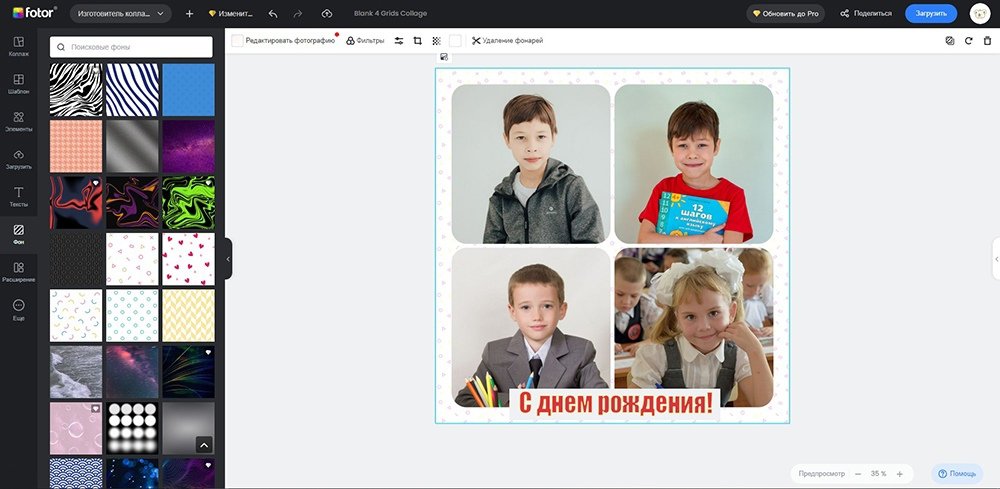Select the boy in suit photo
Screen dimensions: 1000x489
tap(531, 327)
